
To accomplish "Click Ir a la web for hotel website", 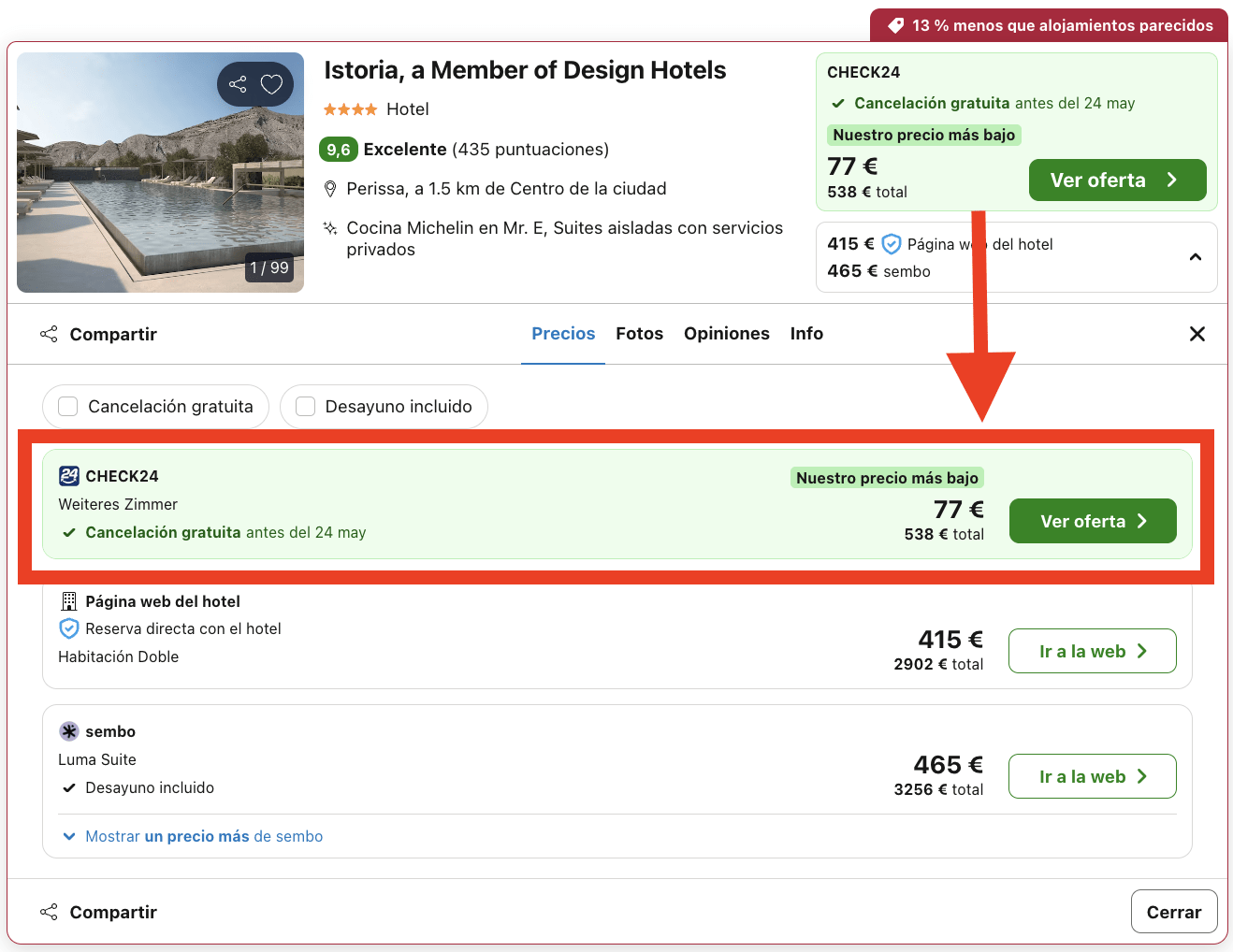I will [x=1093, y=651].
